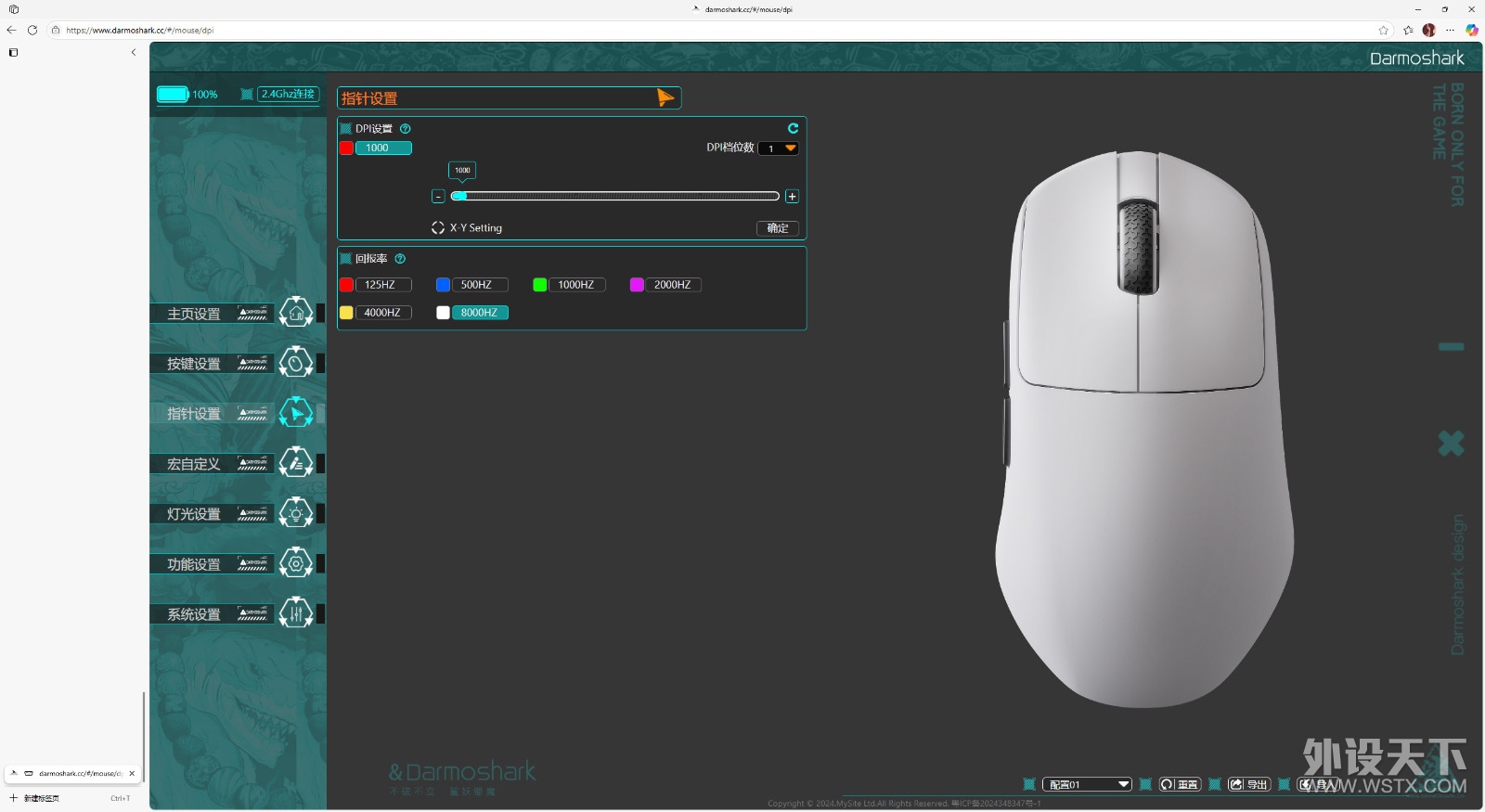Click green swatch beside 1000HZ
This screenshot has width=1485, height=812.
pyautogui.click(x=539, y=285)
